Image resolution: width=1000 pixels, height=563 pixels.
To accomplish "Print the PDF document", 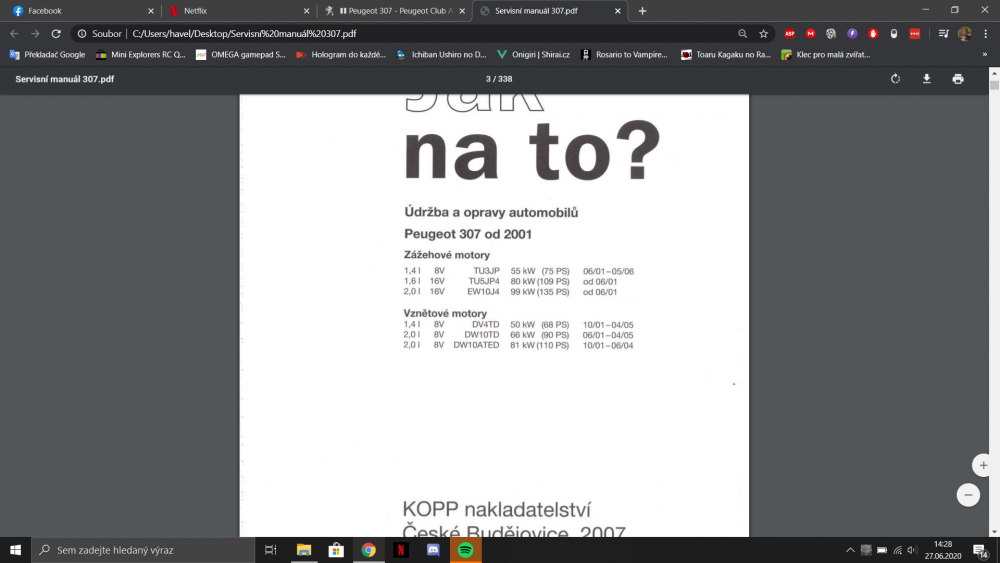I will click(958, 79).
